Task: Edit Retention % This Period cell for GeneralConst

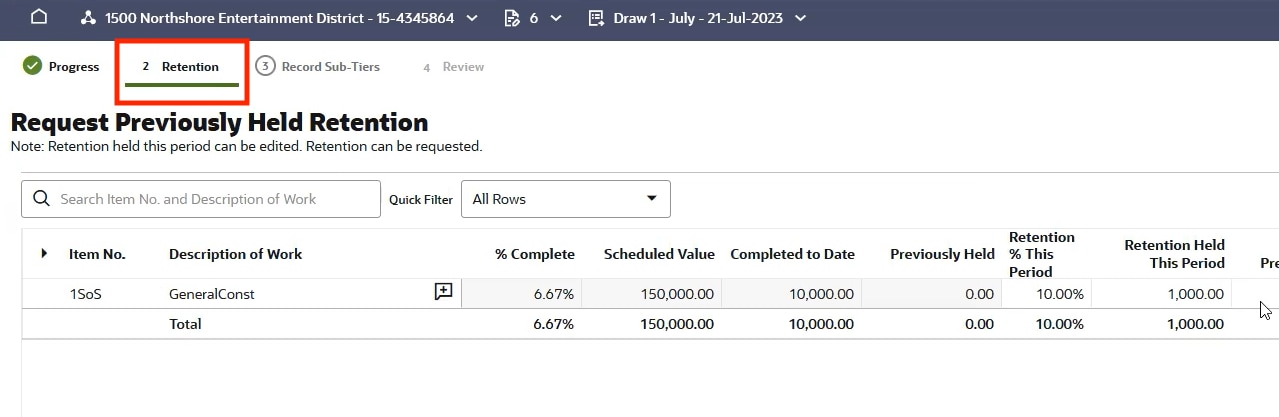Action: click(1046, 294)
